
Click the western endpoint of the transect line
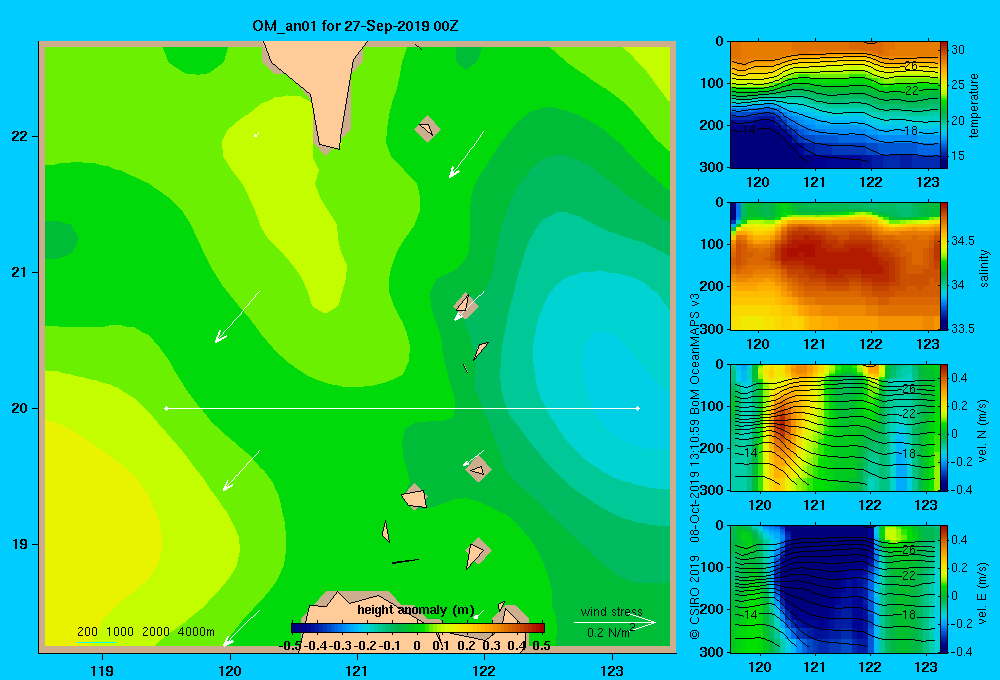coord(166,408)
